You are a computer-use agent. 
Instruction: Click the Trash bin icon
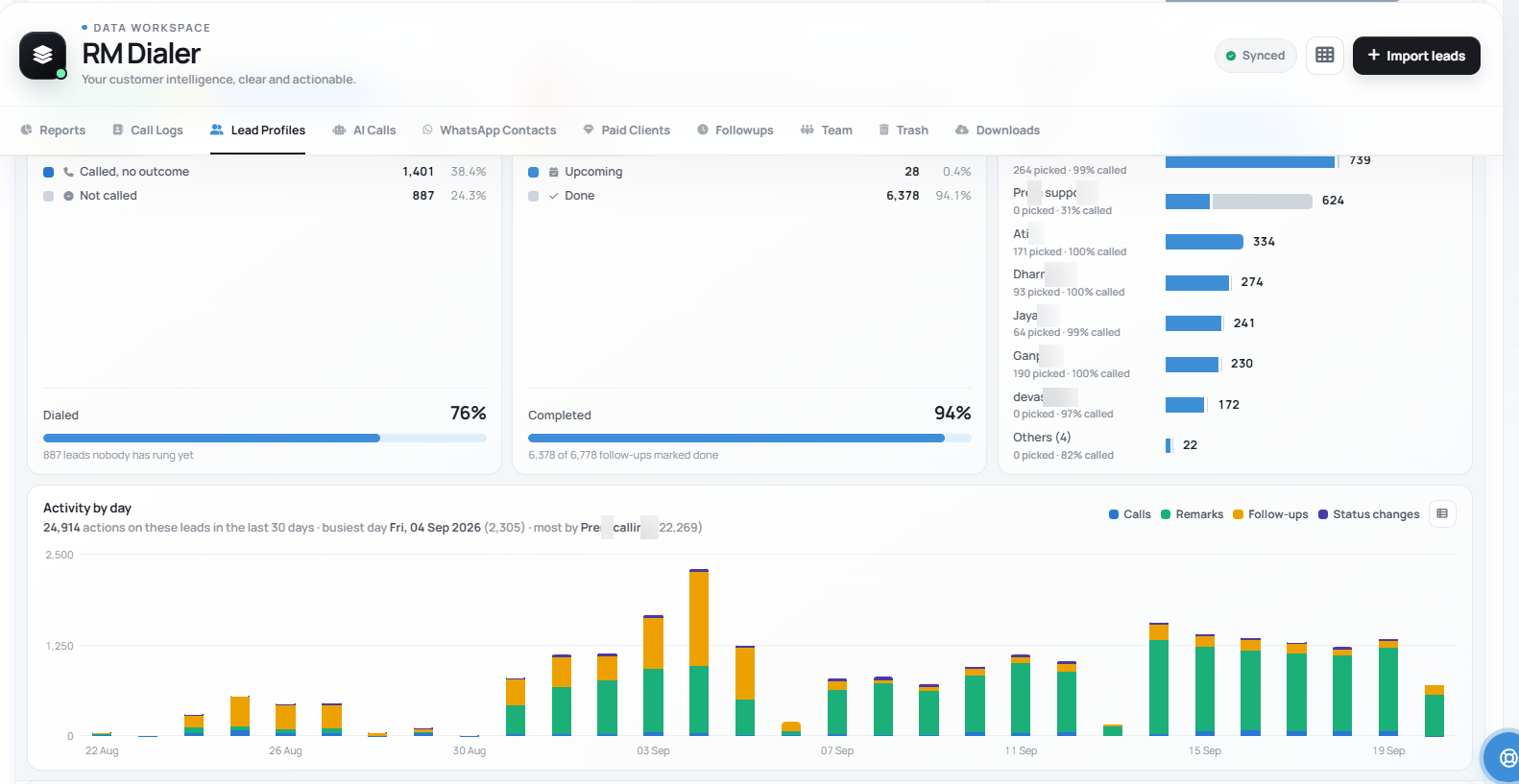(884, 130)
